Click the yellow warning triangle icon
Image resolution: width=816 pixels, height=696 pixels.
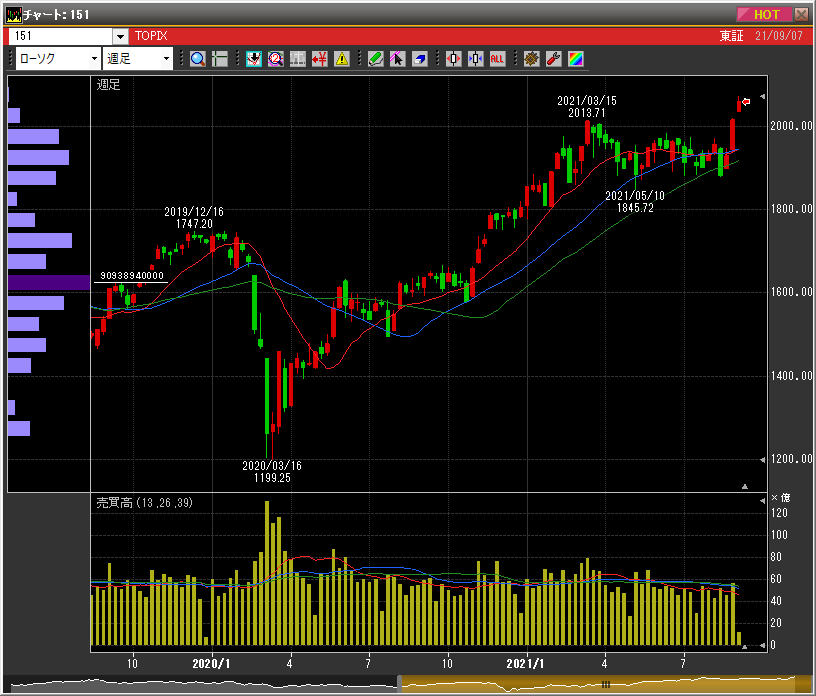click(x=342, y=59)
